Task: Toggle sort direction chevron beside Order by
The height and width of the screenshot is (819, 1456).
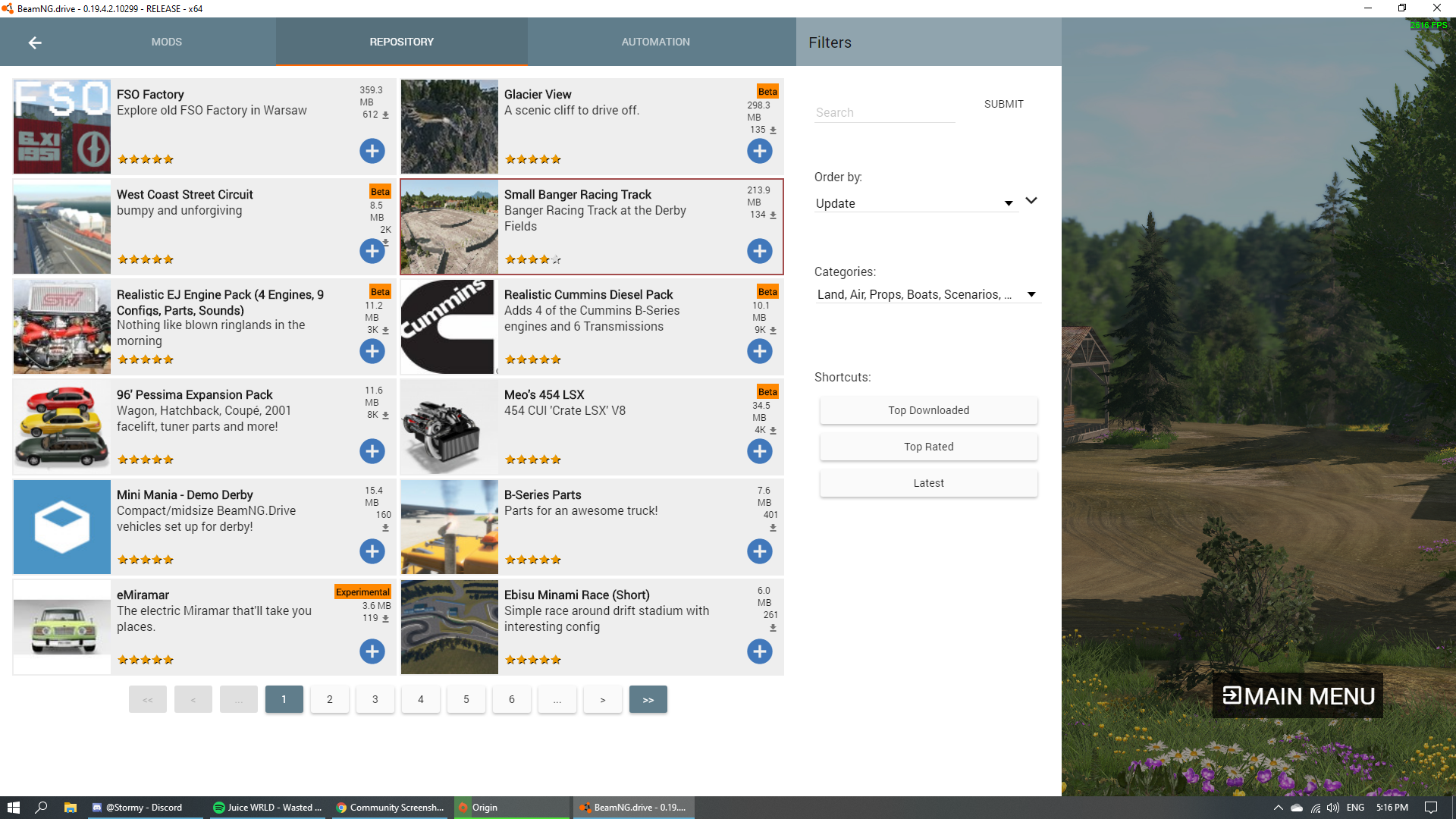Action: (1031, 201)
